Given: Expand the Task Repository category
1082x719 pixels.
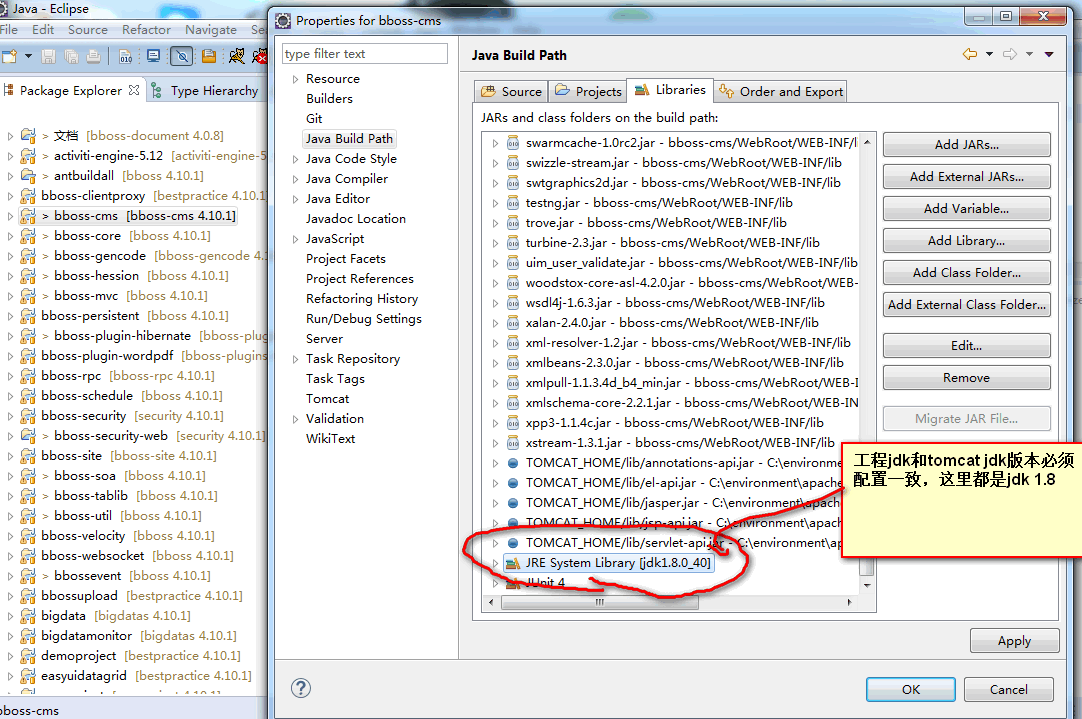Looking at the screenshot, I should (295, 360).
